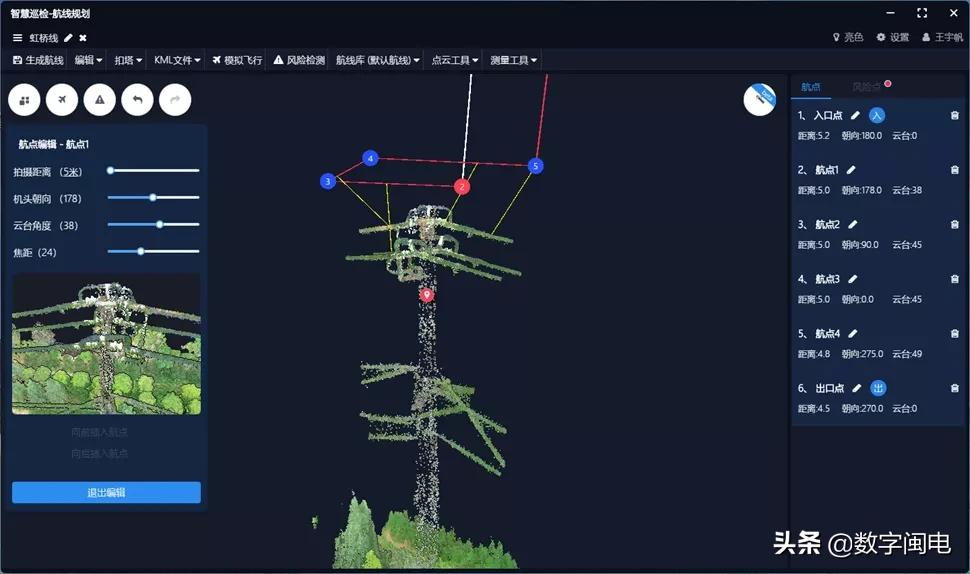The height and width of the screenshot is (574, 970).
Task: Edit the 航点2 pencil icon
Action: coord(852,224)
